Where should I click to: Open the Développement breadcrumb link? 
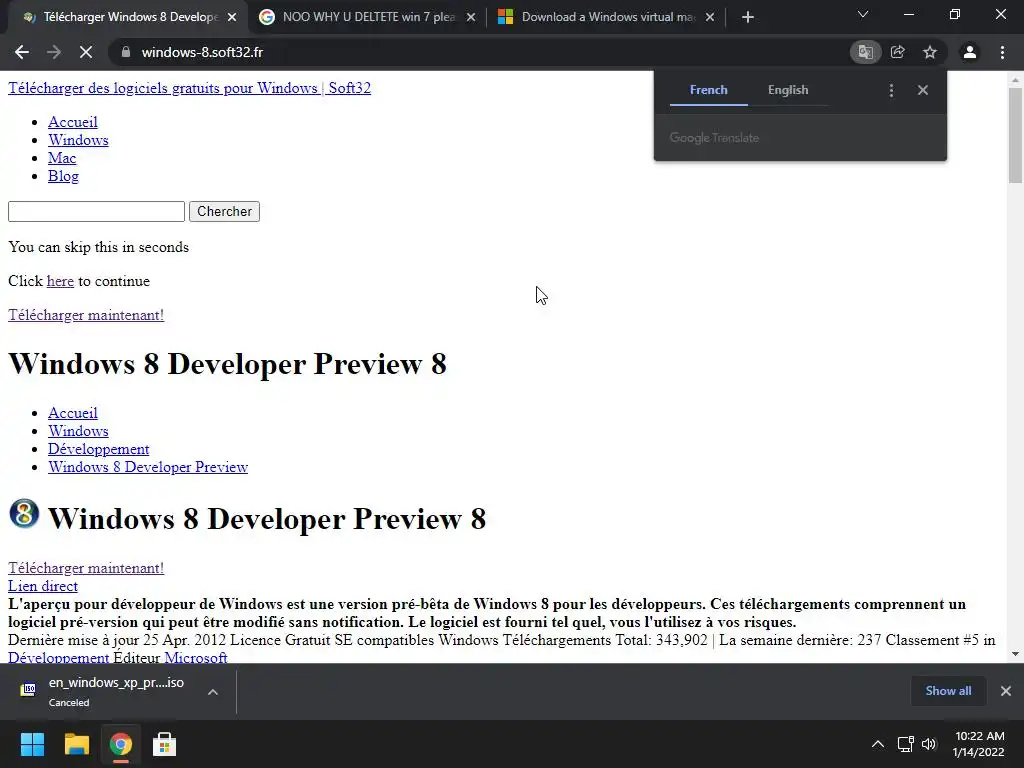tap(99, 449)
